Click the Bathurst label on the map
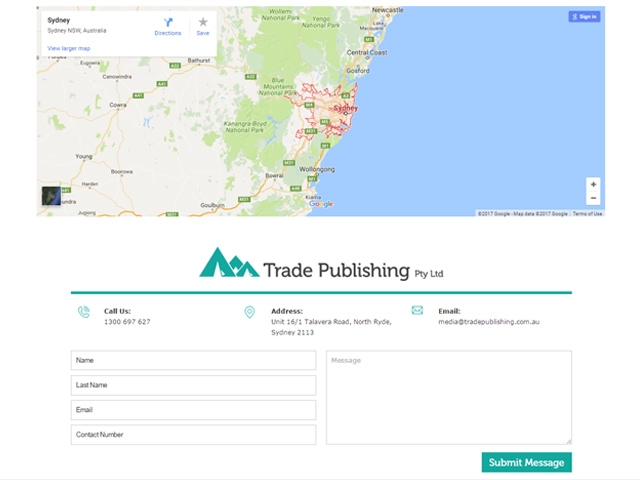640x480 pixels. click(x=199, y=60)
